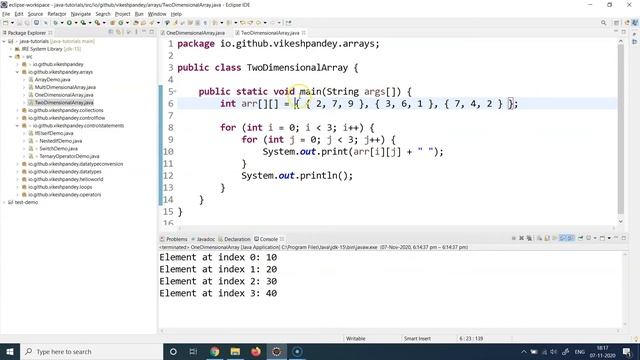Click the Save icon in toolbar
Viewport: 640px width, 360px height.
(19, 22)
